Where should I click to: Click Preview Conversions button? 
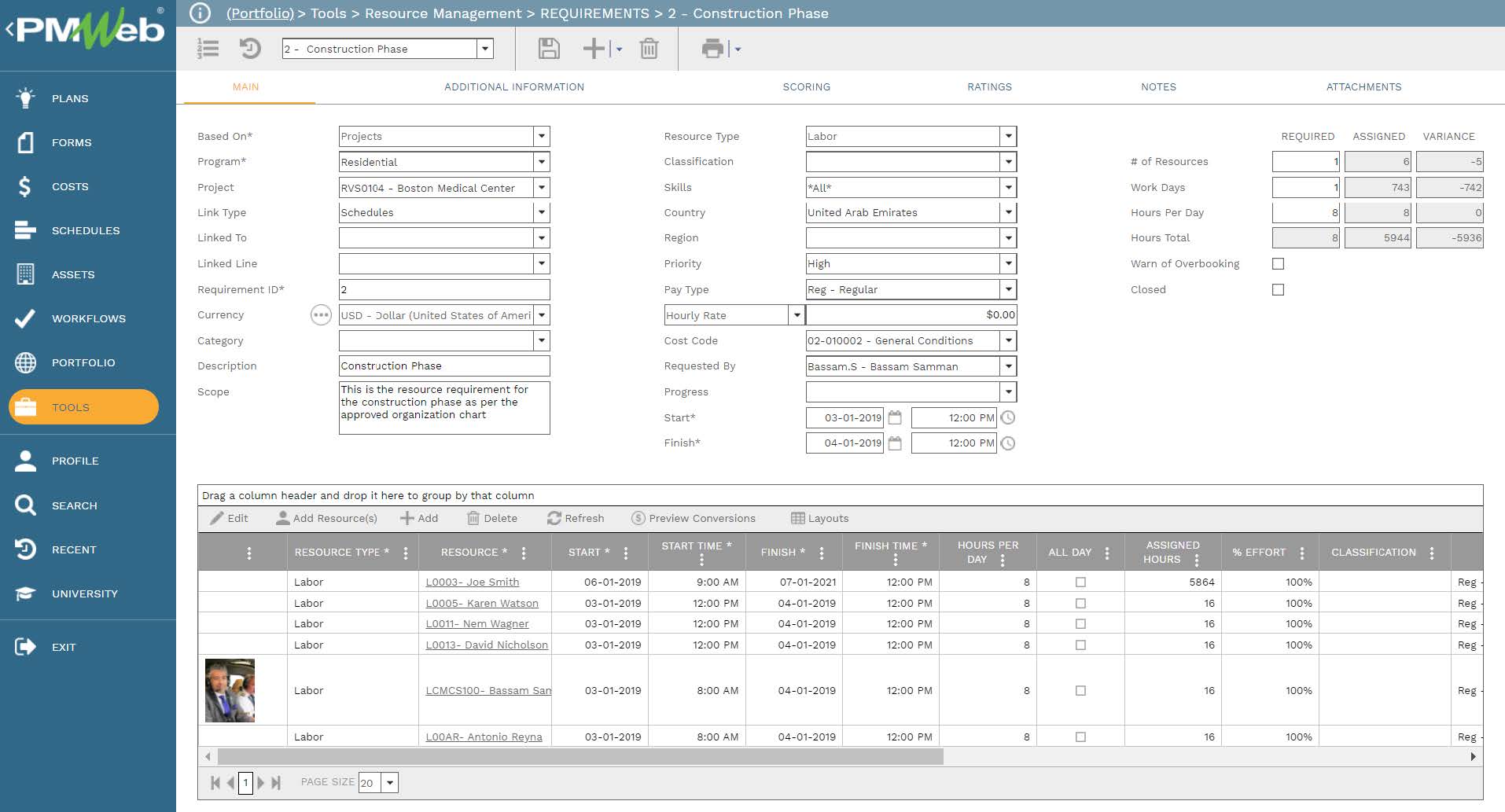[693, 519]
